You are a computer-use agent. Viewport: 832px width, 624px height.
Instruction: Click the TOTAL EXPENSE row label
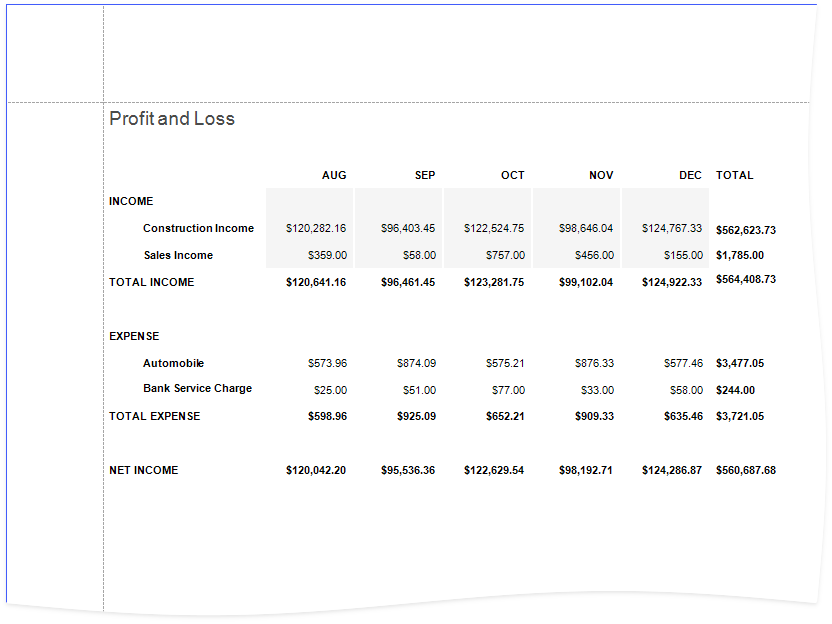click(154, 416)
